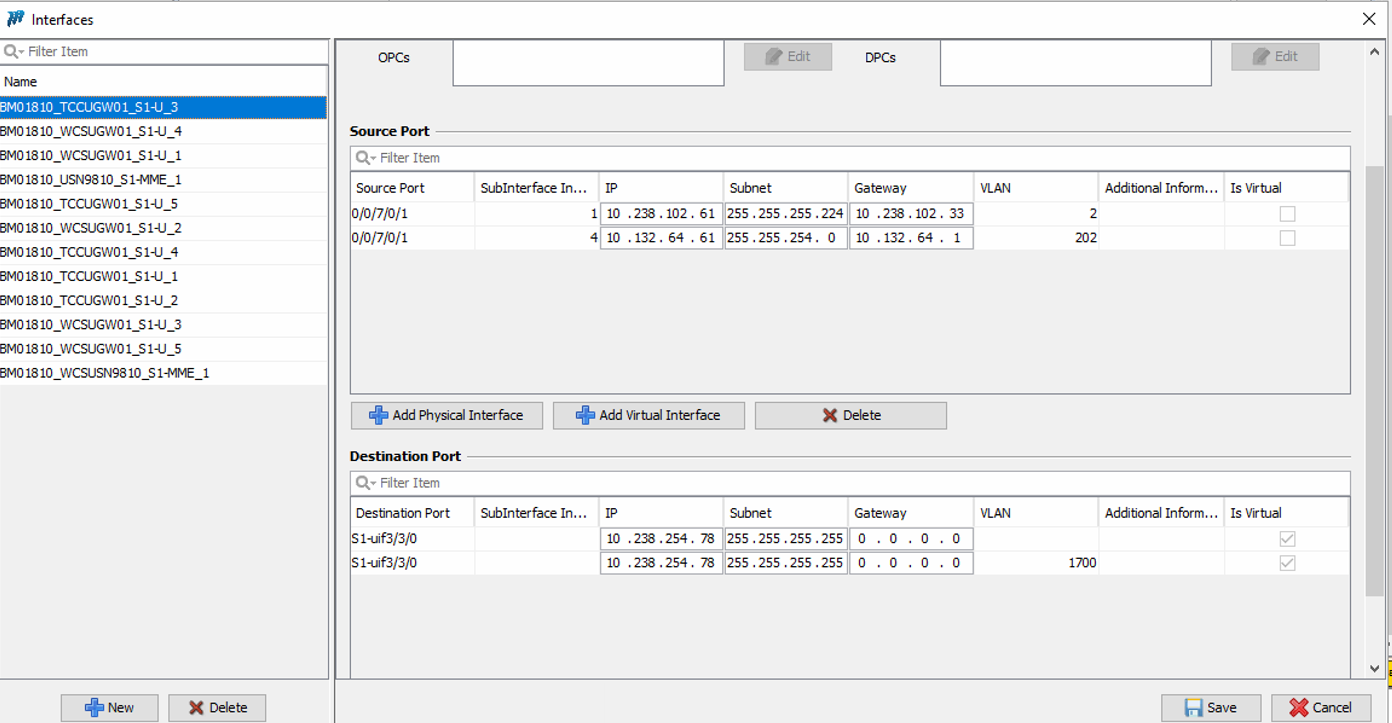Screen dimensions: 1392x723
Task: Select BM01810_USN9810_S1-MME_1 in interface list
Action: [x=91, y=180]
